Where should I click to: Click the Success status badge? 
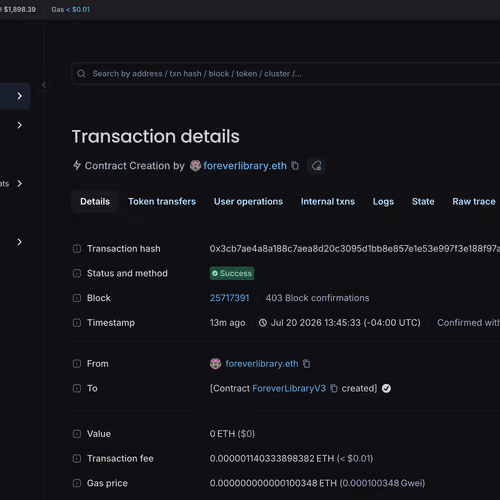[232, 273]
